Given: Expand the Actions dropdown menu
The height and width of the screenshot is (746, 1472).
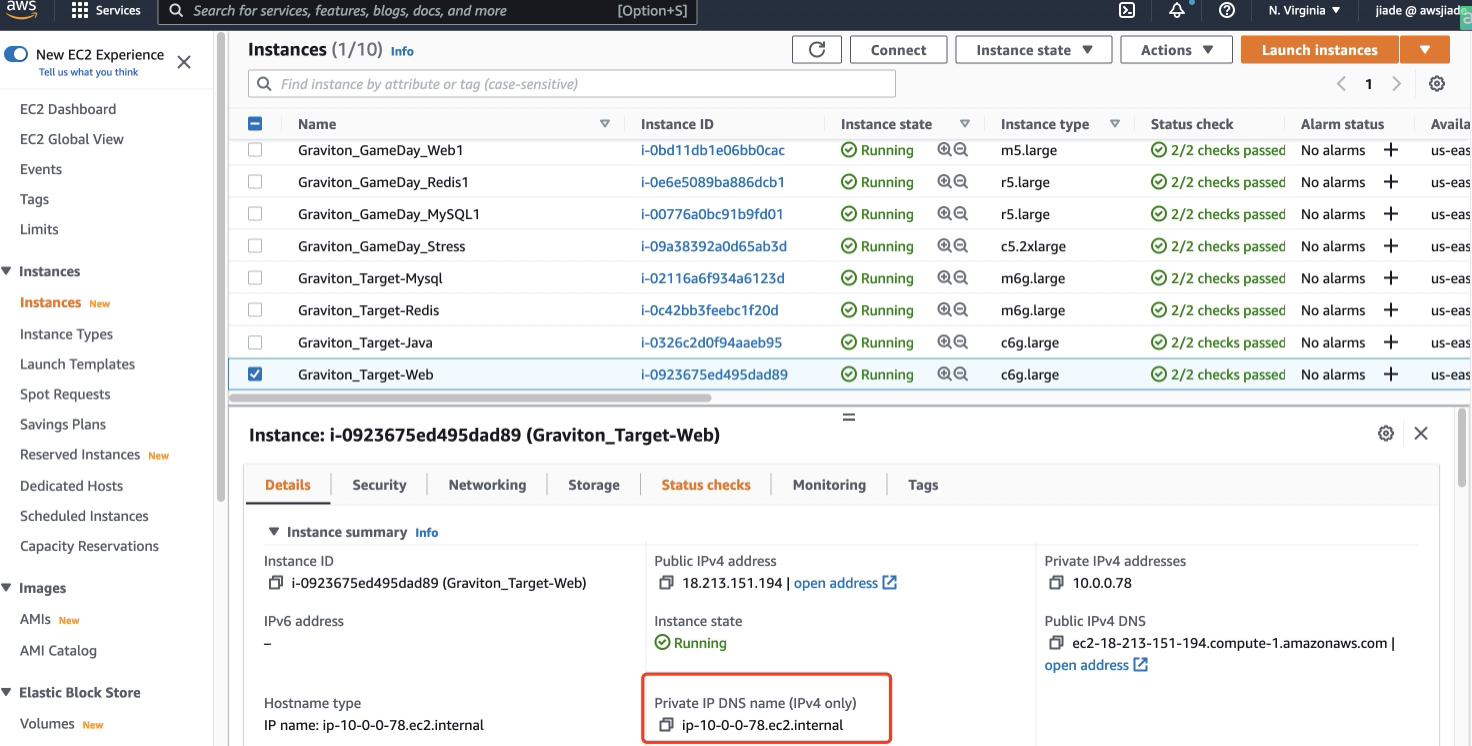Looking at the screenshot, I should [x=1177, y=50].
